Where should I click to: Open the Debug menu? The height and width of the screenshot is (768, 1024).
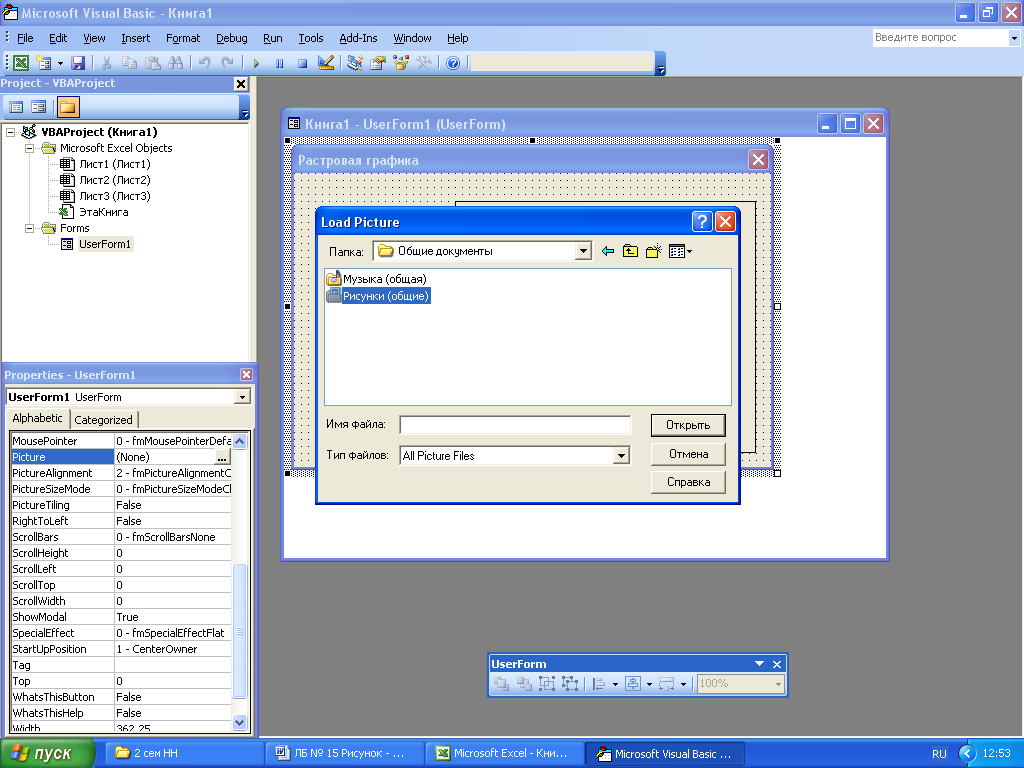click(x=232, y=38)
